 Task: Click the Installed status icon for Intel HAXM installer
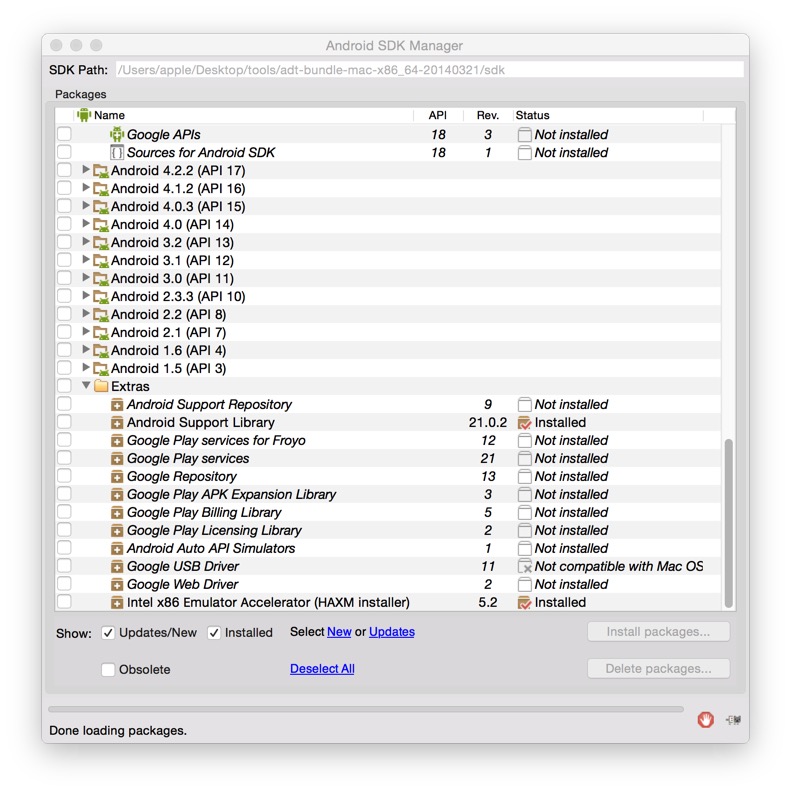524,602
